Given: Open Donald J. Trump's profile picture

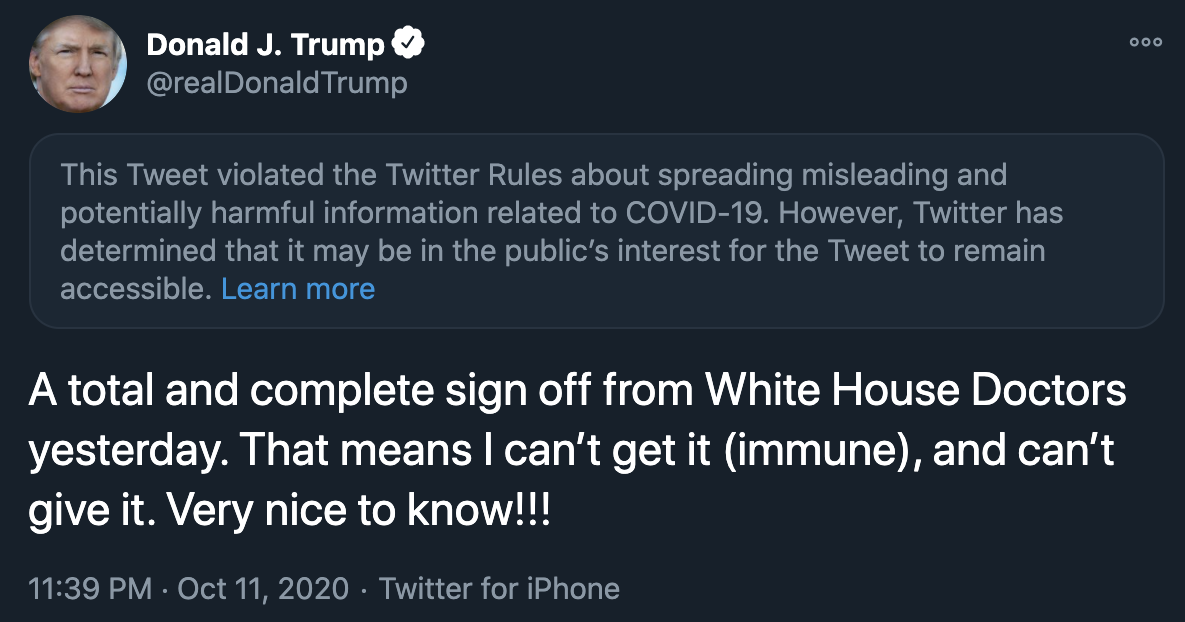Looking at the screenshot, I should coord(78,64).
